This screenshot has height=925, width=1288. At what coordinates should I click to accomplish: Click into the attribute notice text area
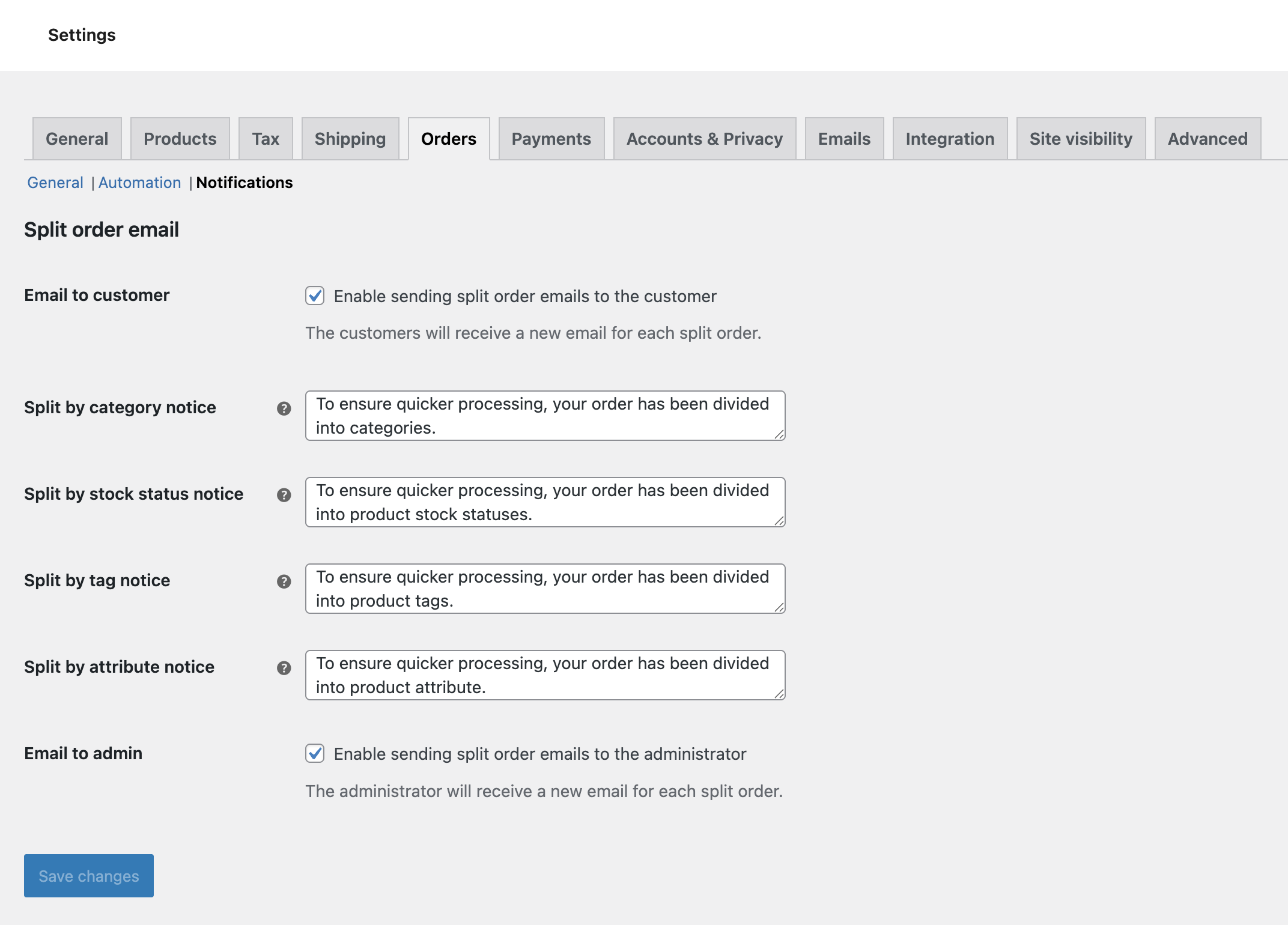[545, 675]
